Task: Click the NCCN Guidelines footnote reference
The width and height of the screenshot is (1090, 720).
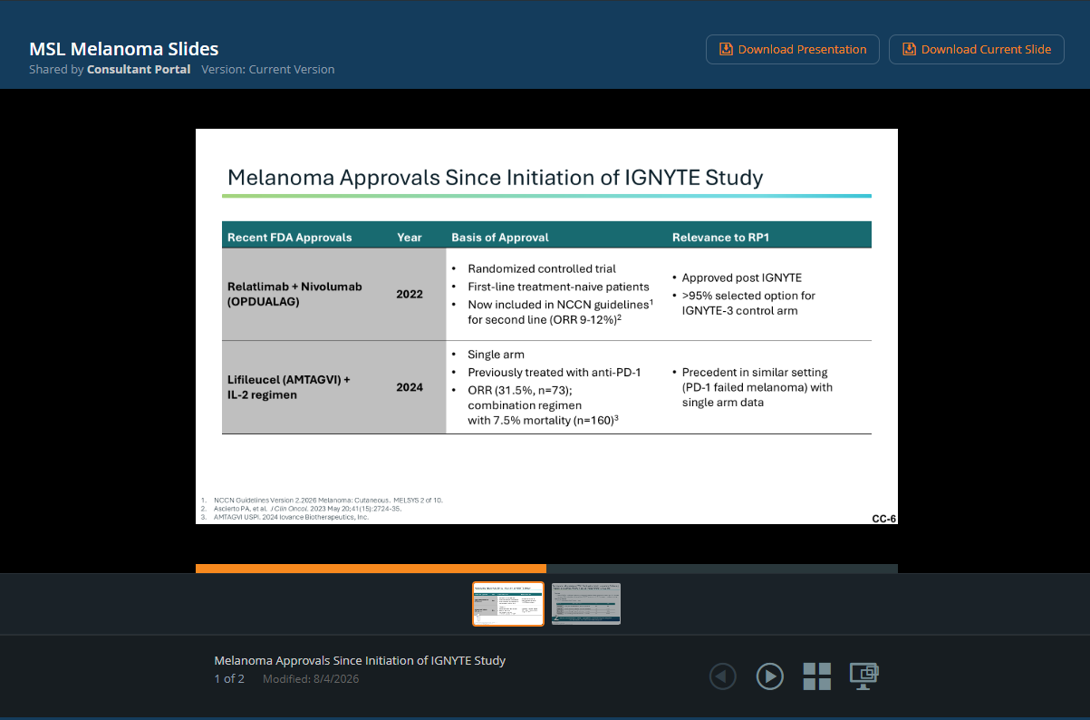Action: pos(328,500)
